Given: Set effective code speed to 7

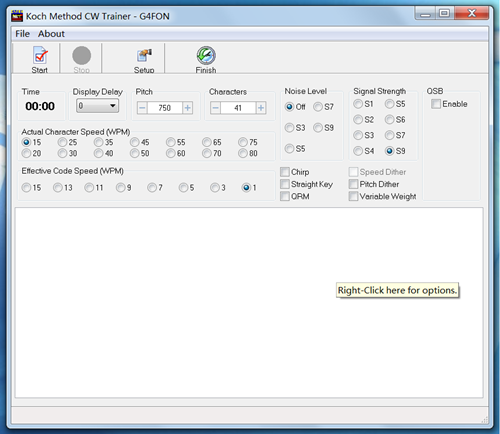Looking at the screenshot, I should tap(152, 188).
